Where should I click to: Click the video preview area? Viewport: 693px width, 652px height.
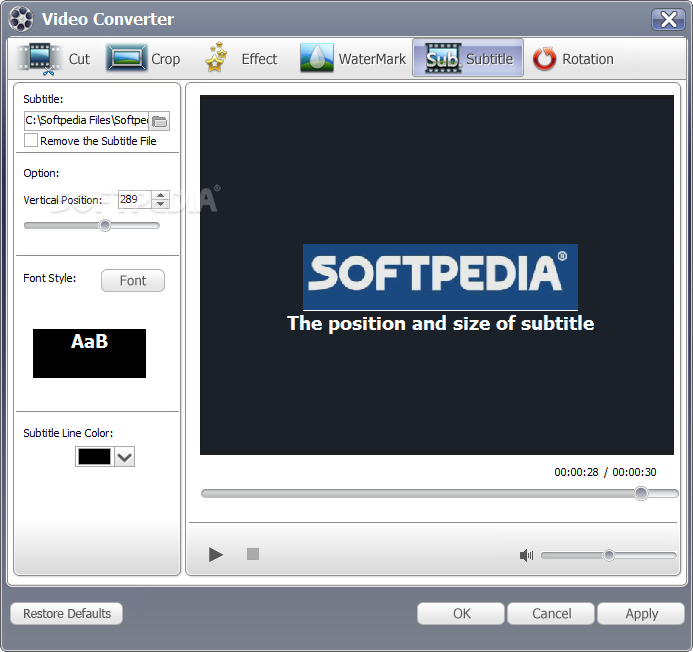coord(437,275)
